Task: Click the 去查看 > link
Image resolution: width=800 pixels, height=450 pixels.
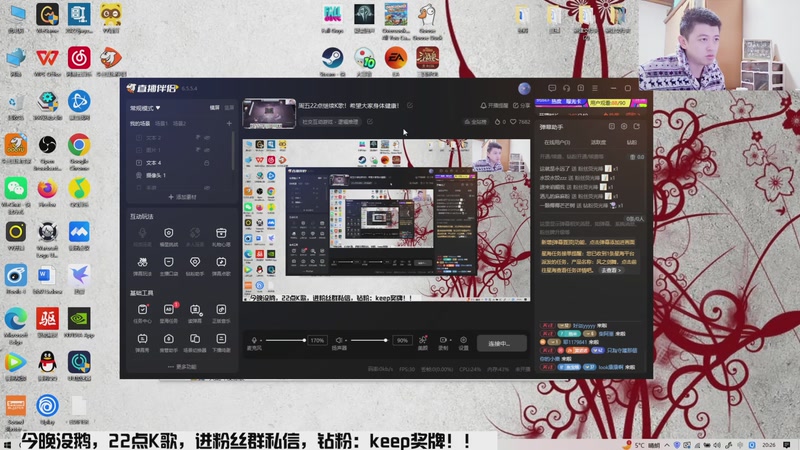Action: (611, 270)
